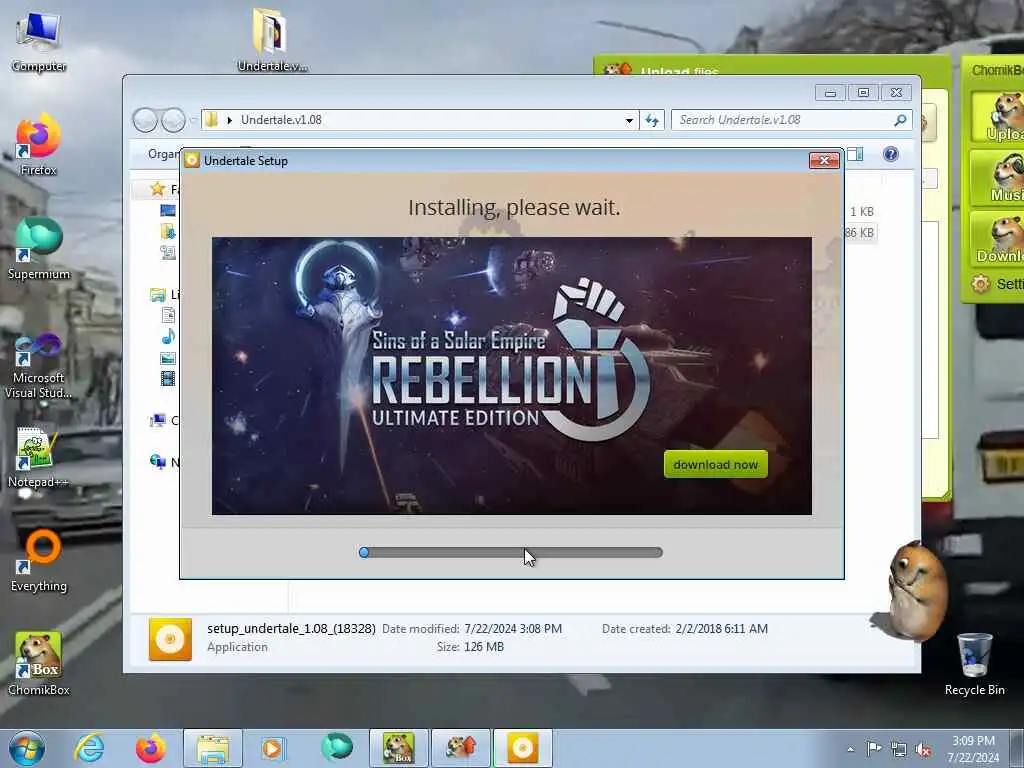1024x768 pixels.
Task: Click the Explorer Back button
Action: (x=145, y=120)
